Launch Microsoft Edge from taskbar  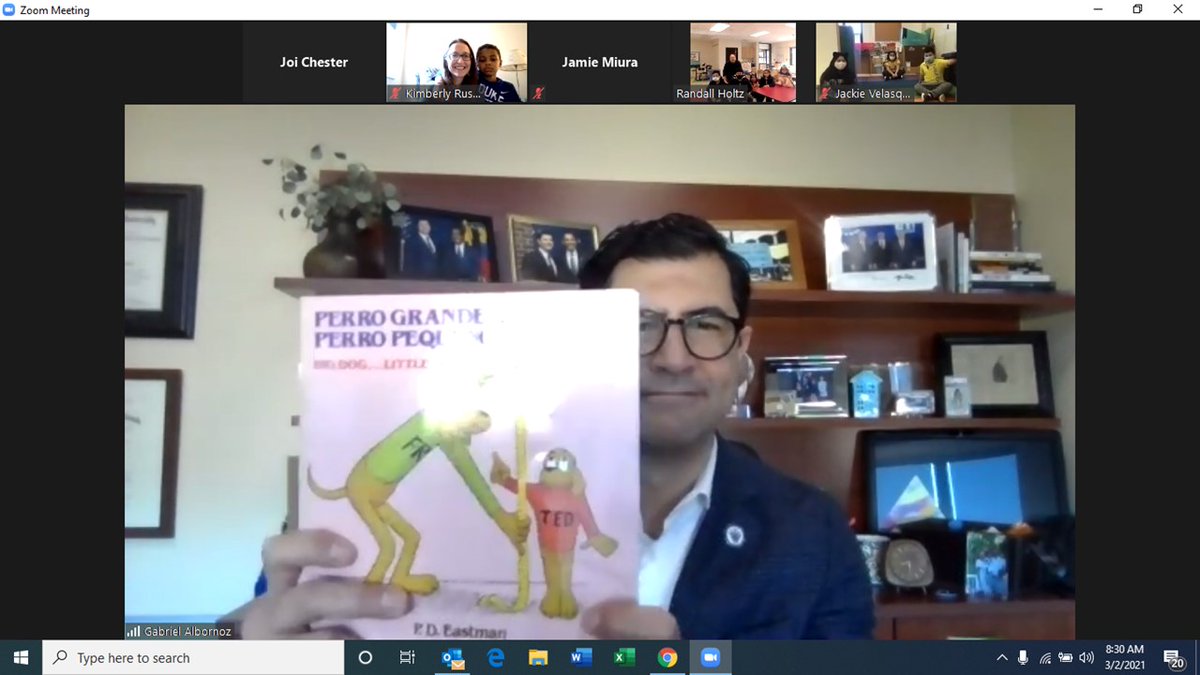pyautogui.click(x=495, y=657)
